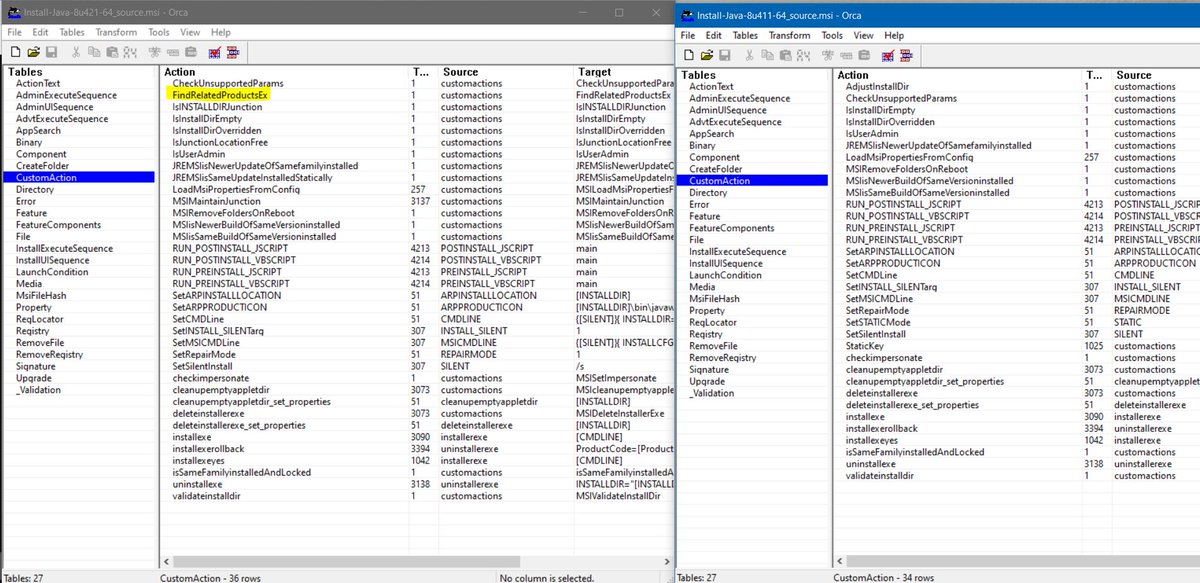Click MSISetImpersonate target cell

point(616,378)
